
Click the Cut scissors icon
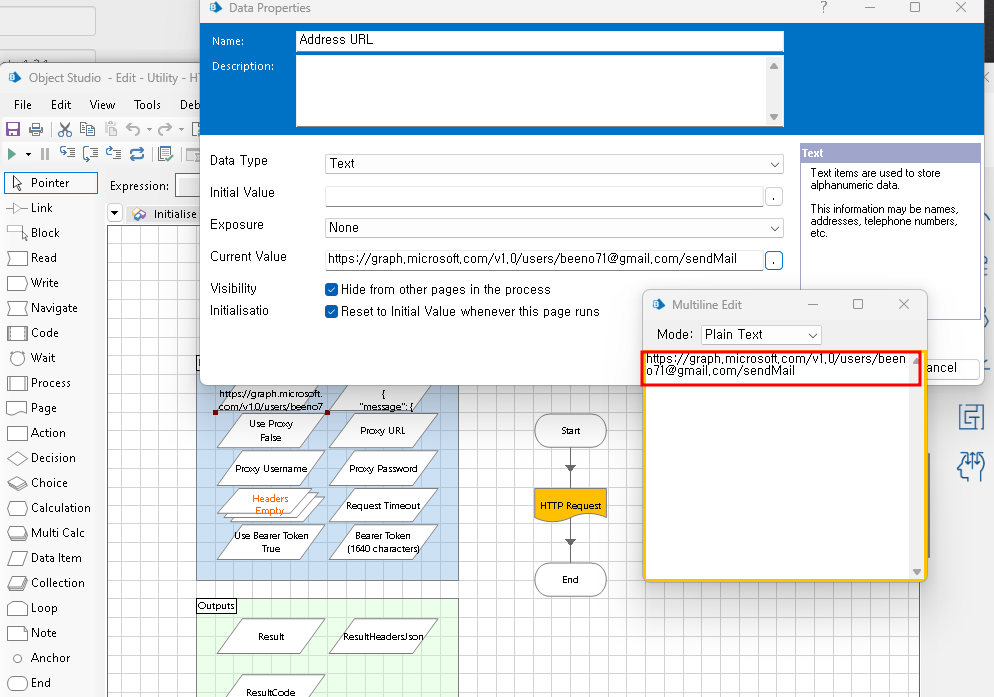[x=65, y=129]
